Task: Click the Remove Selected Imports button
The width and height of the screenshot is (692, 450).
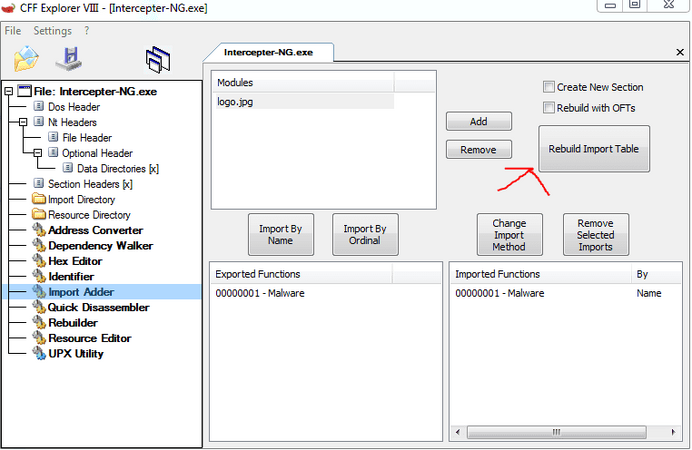Action: 596,235
